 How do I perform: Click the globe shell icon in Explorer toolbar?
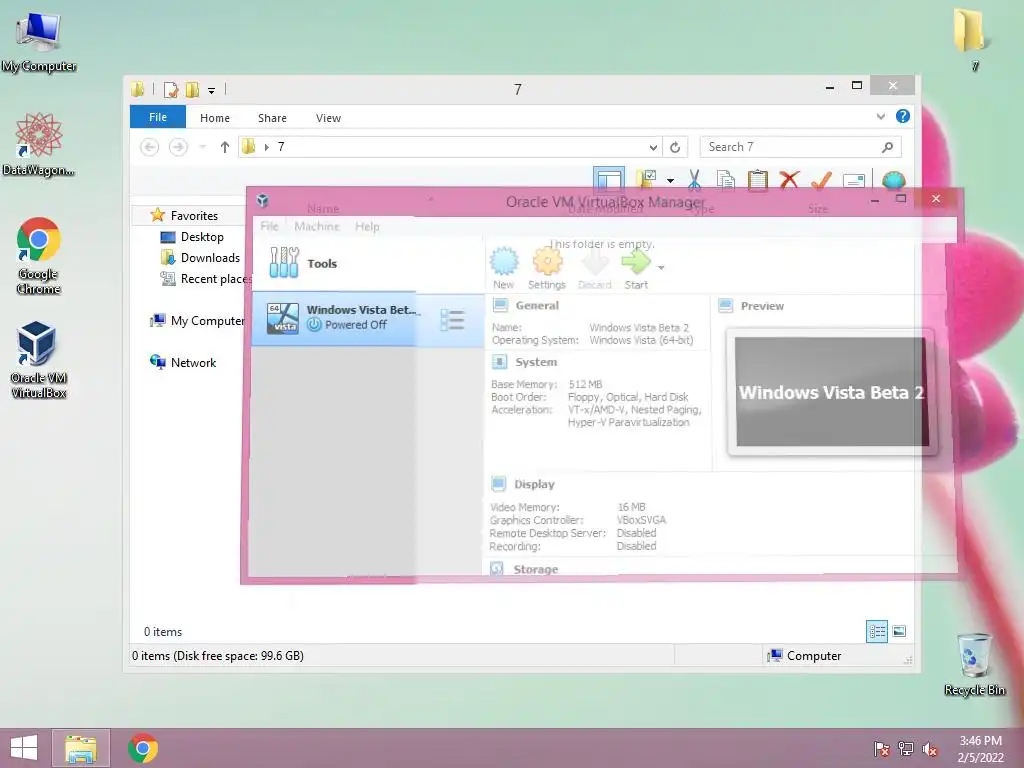pos(893,180)
